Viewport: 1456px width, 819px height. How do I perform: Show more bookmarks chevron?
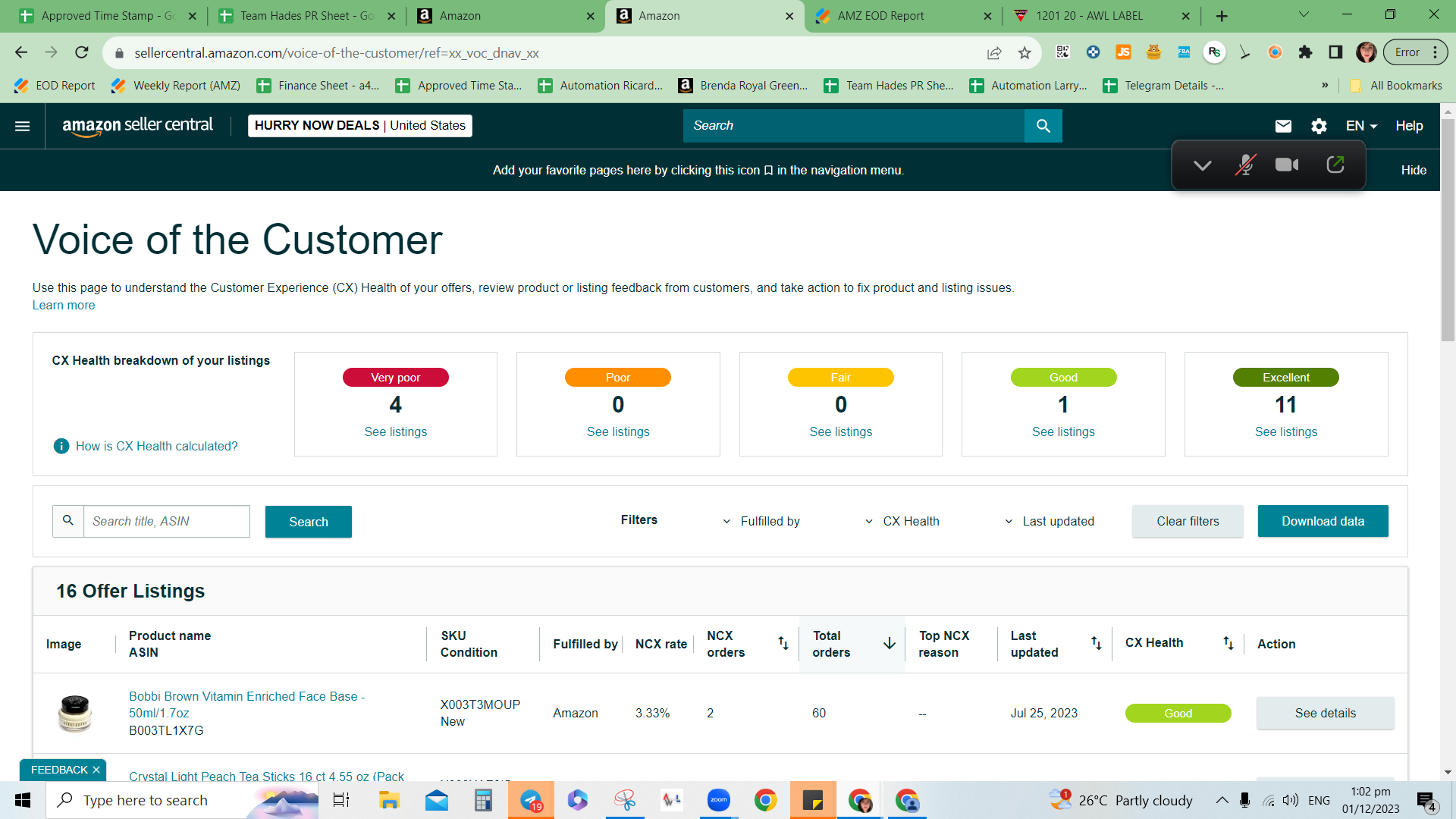(1325, 86)
